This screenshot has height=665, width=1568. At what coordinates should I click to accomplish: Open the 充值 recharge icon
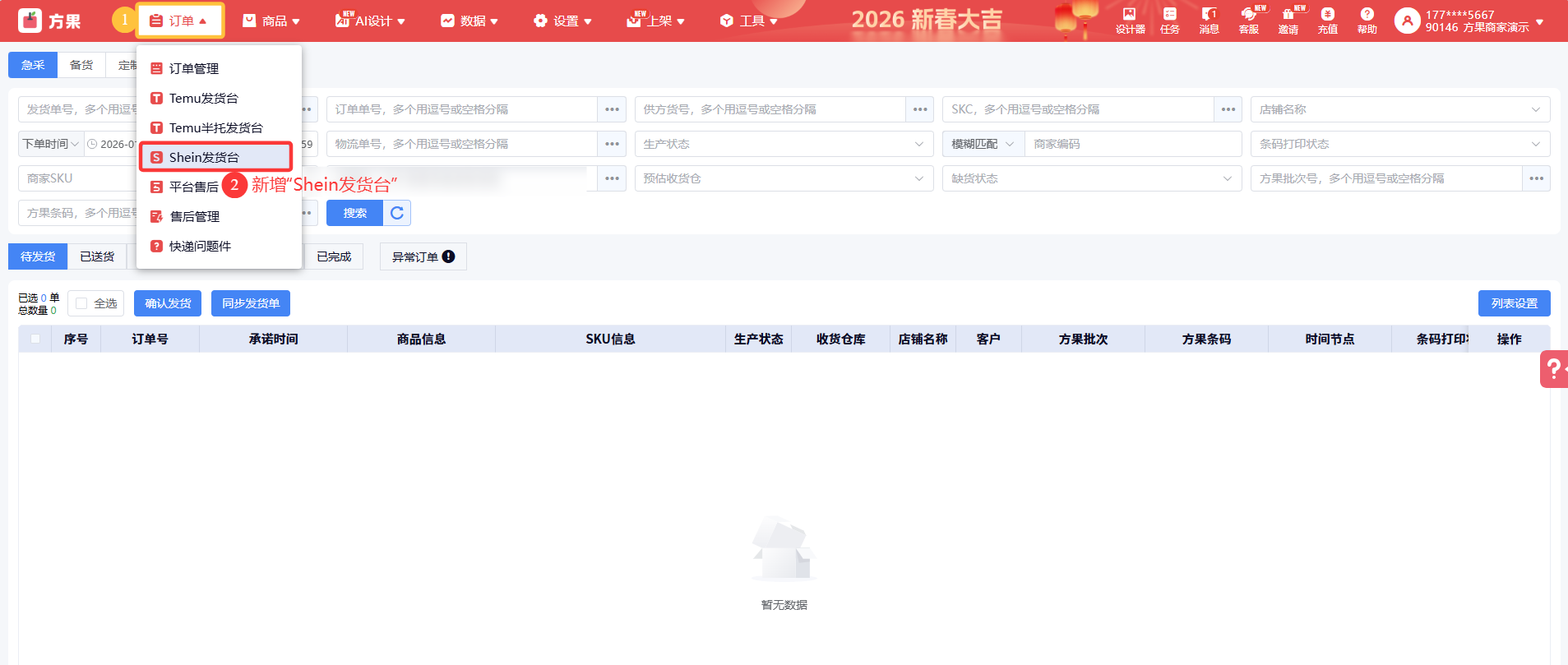tap(1327, 21)
